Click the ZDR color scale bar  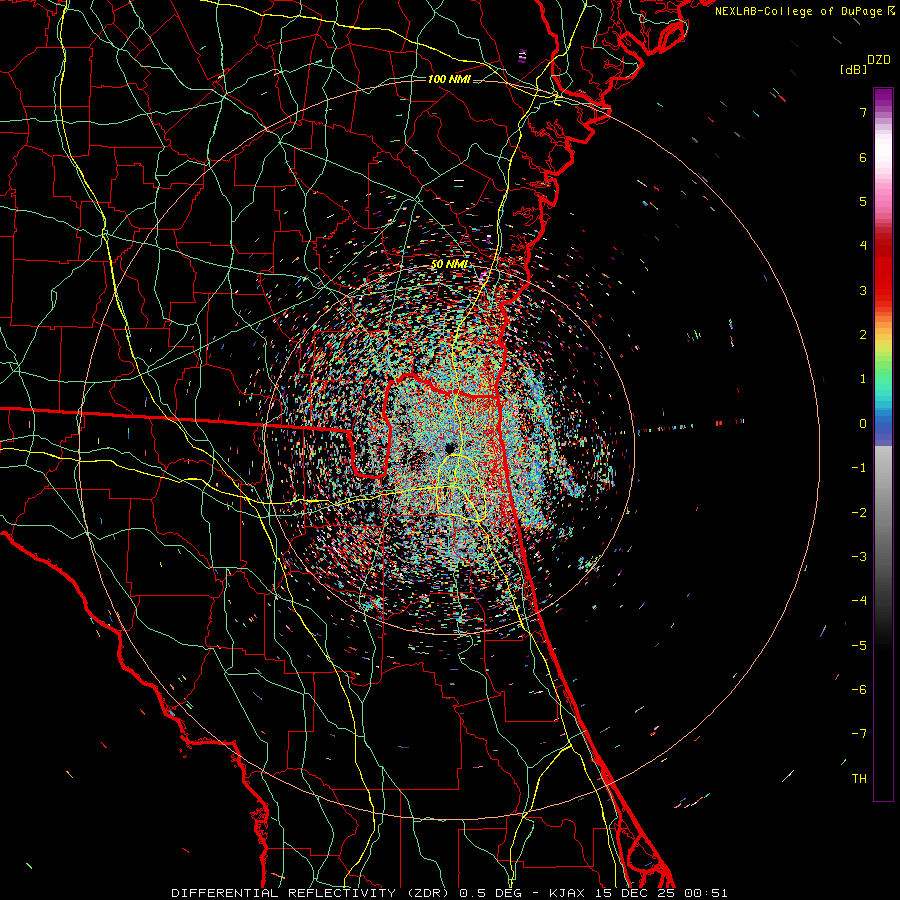point(883,444)
